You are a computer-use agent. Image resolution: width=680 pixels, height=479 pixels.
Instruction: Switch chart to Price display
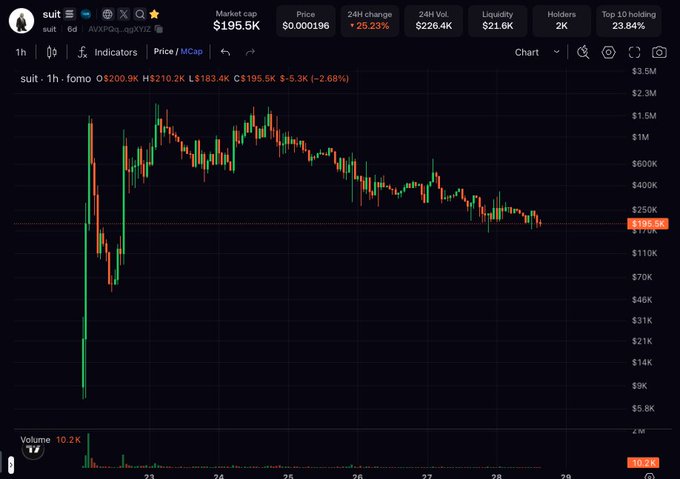(x=163, y=52)
